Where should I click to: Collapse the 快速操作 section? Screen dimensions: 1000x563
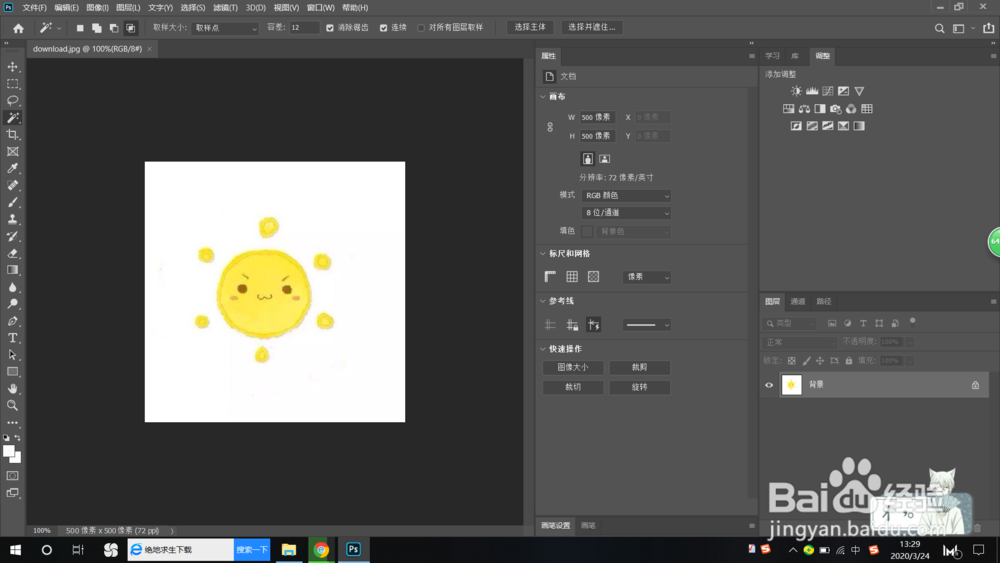[x=543, y=349]
